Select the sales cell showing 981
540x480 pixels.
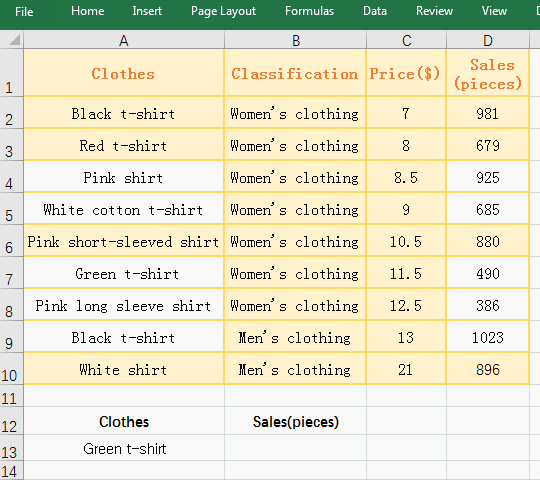pos(488,113)
